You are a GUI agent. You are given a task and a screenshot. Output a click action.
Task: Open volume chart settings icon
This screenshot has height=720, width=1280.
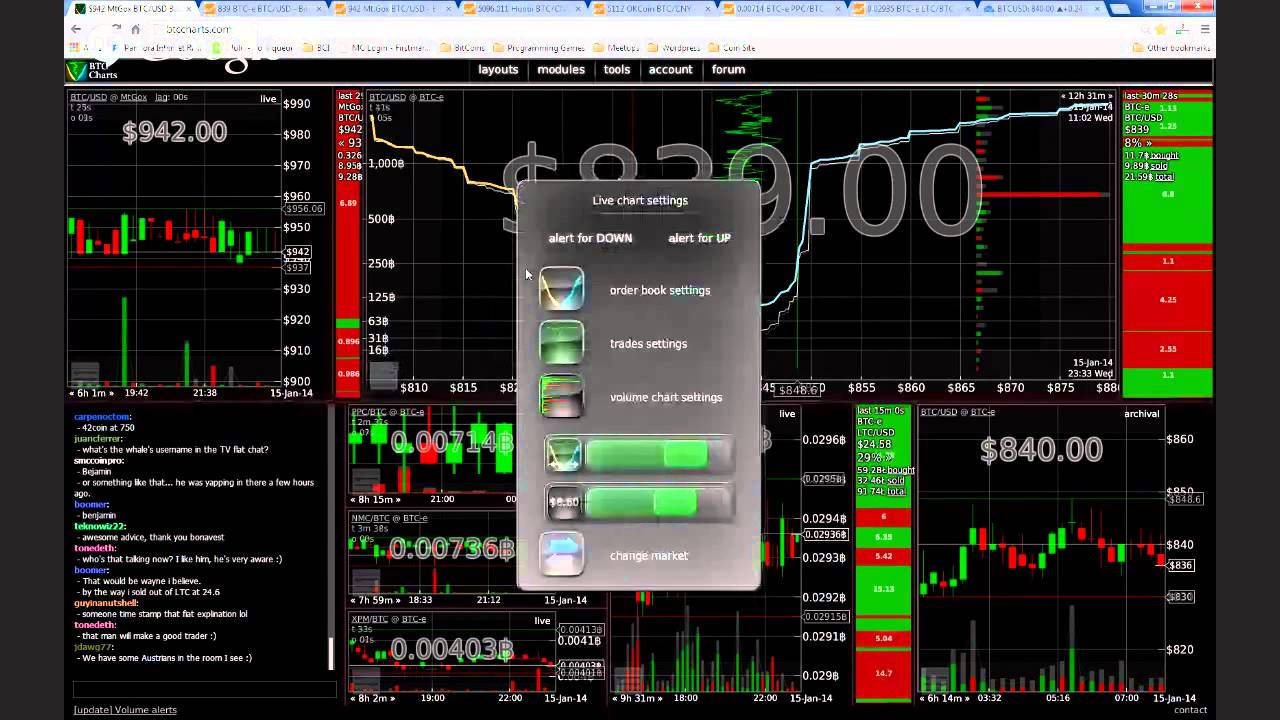[561, 396]
